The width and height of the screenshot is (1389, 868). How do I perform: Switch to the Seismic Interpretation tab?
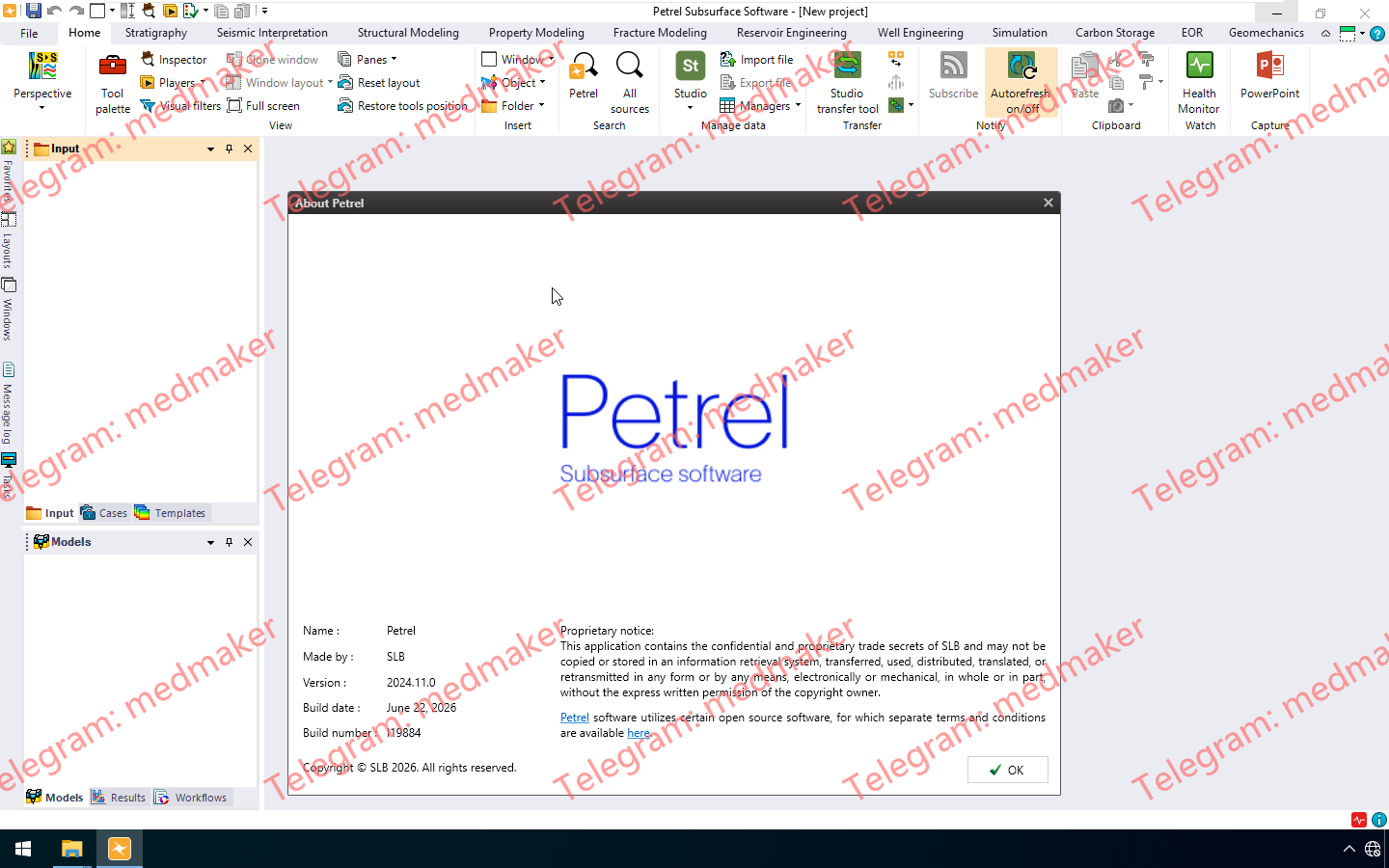(272, 33)
